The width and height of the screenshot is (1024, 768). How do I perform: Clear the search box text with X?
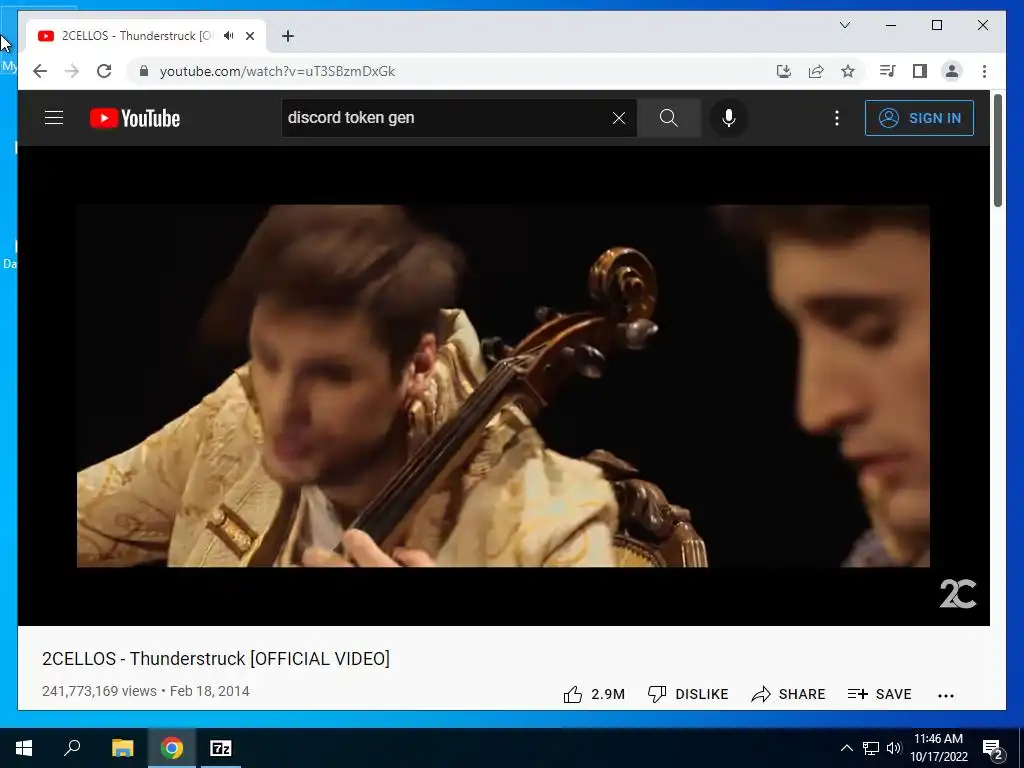(618, 118)
